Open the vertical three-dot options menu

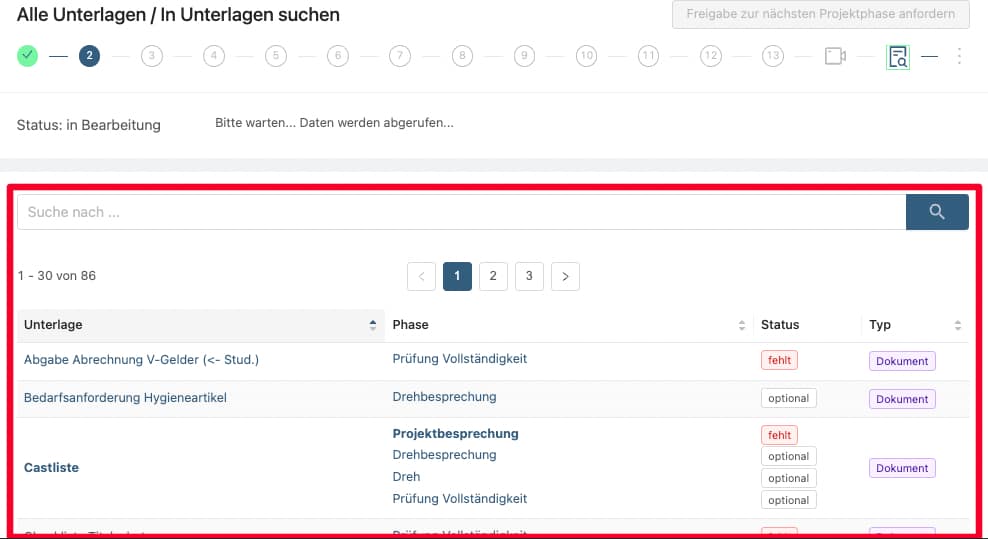click(x=959, y=56)
